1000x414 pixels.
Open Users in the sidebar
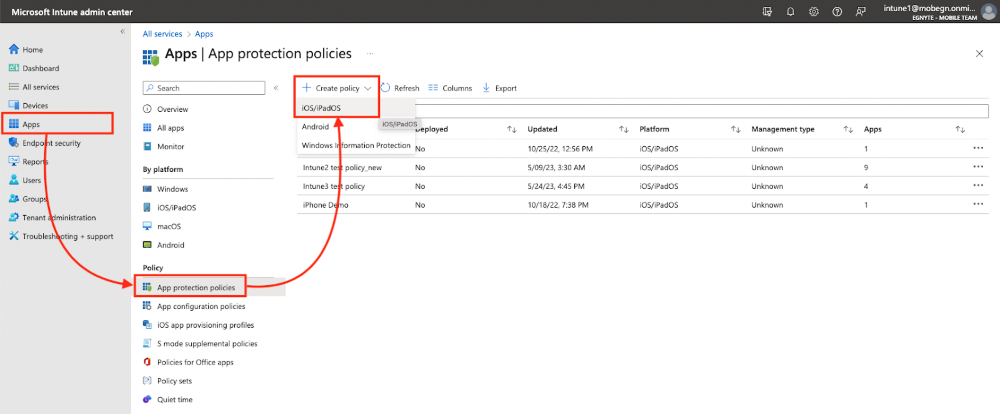point(32,181)
